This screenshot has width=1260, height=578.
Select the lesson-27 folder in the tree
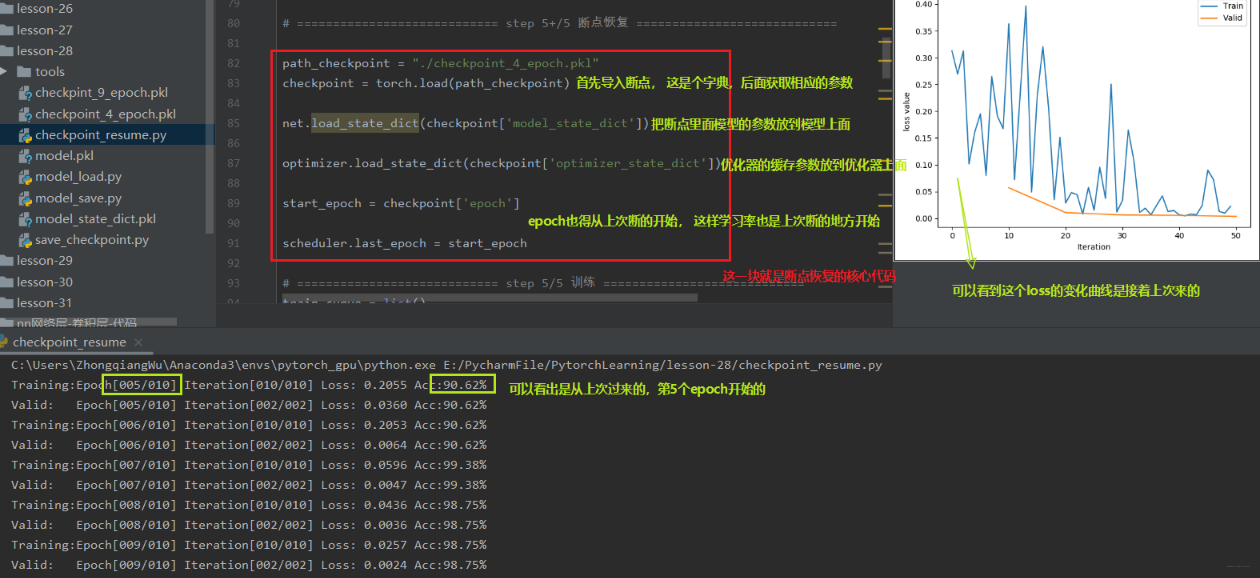[x=44, y=30]
